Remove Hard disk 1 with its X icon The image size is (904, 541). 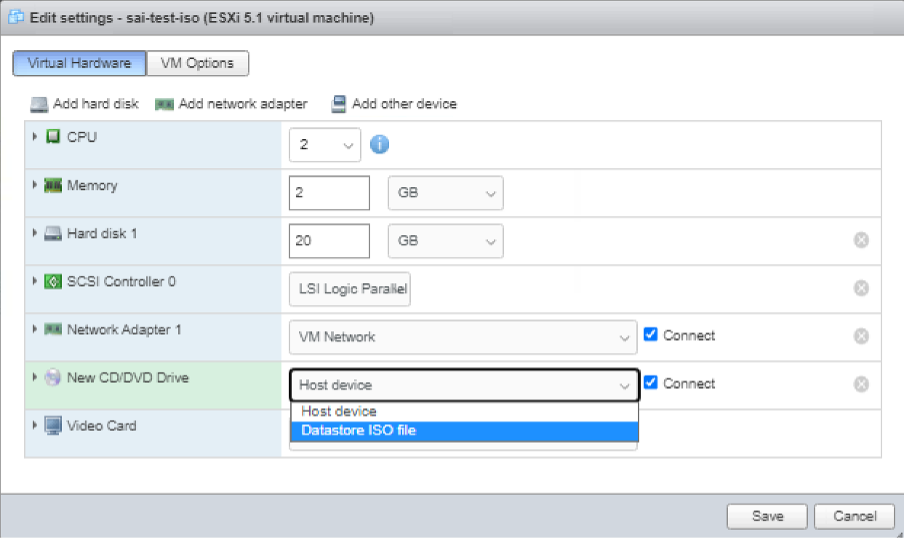861,240
